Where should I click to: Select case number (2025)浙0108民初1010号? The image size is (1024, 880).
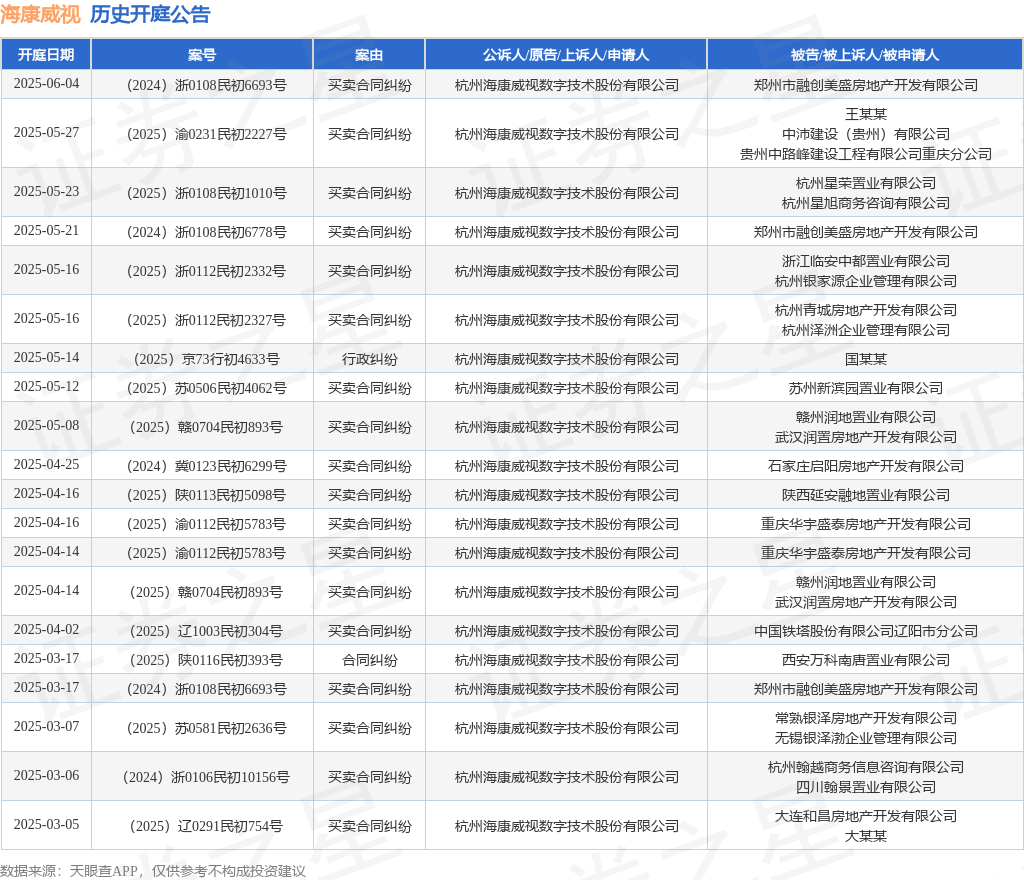[x=206, y=193]
